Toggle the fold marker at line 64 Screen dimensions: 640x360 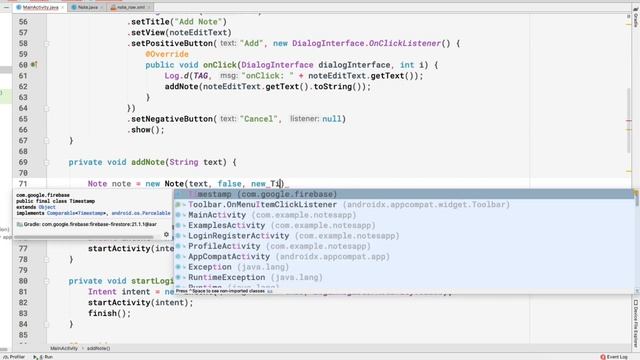[46, 108]
